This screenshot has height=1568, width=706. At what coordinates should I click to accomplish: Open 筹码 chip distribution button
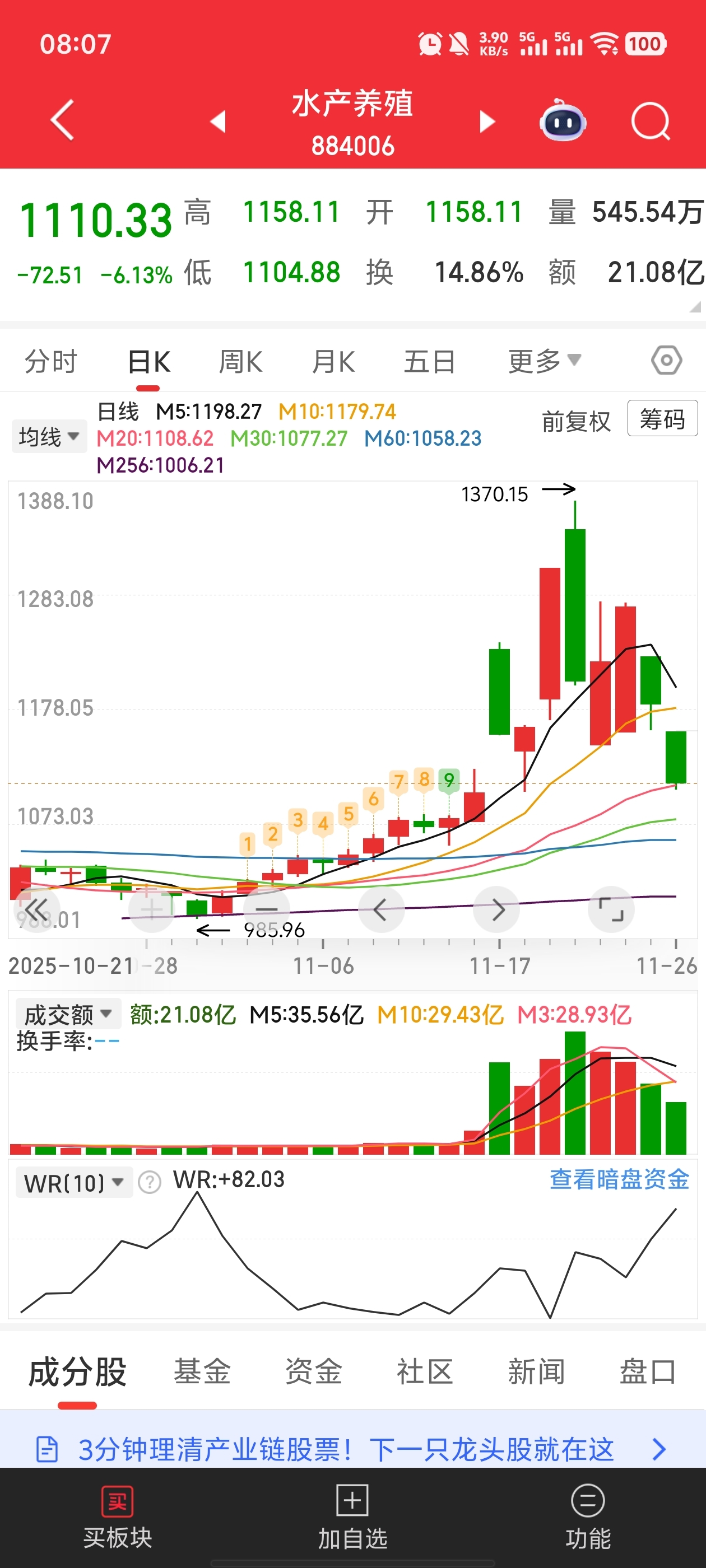(662, 419)
